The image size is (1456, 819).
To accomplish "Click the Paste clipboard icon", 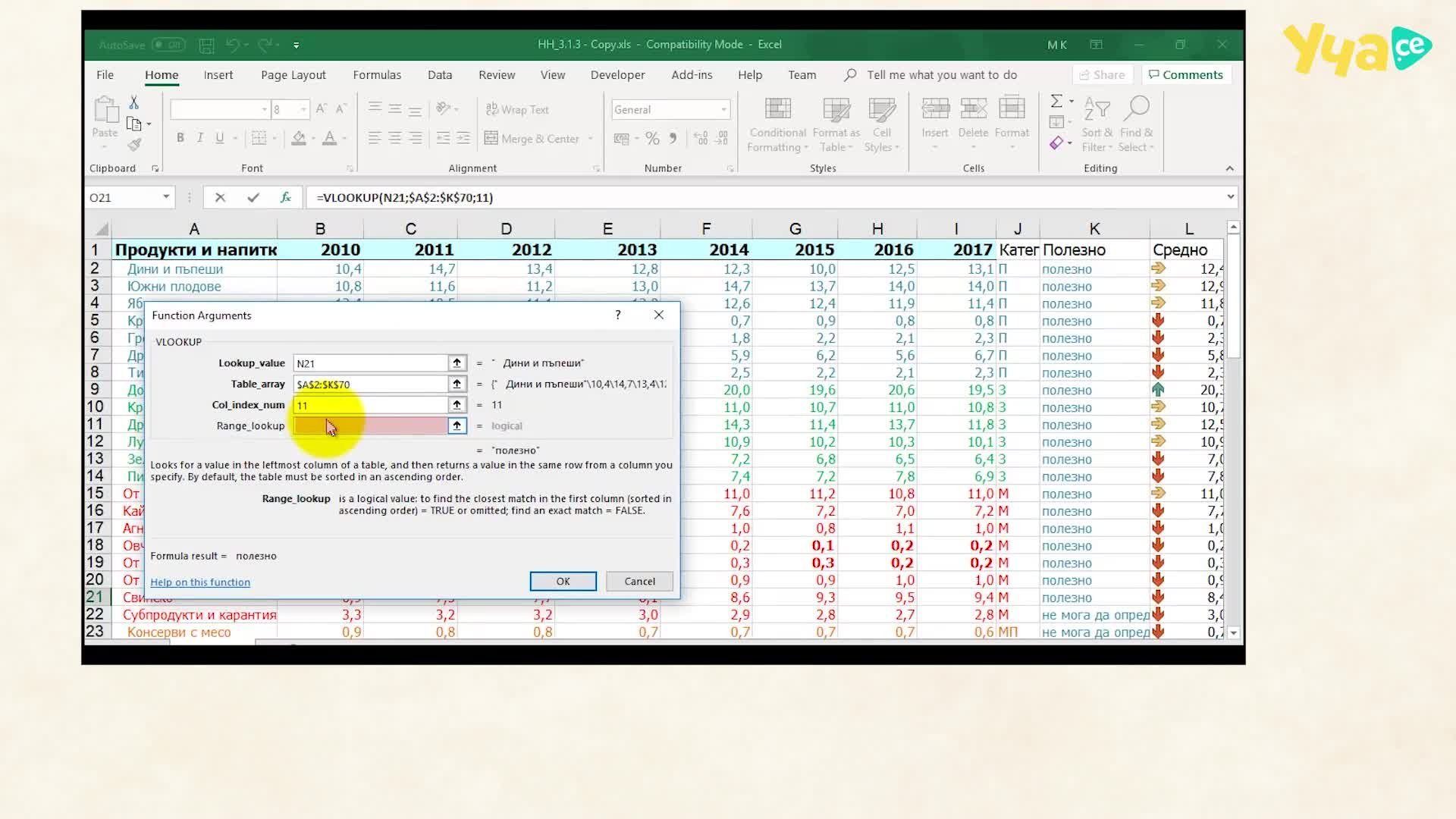I will pyautogui.click(x=105, y=110).
